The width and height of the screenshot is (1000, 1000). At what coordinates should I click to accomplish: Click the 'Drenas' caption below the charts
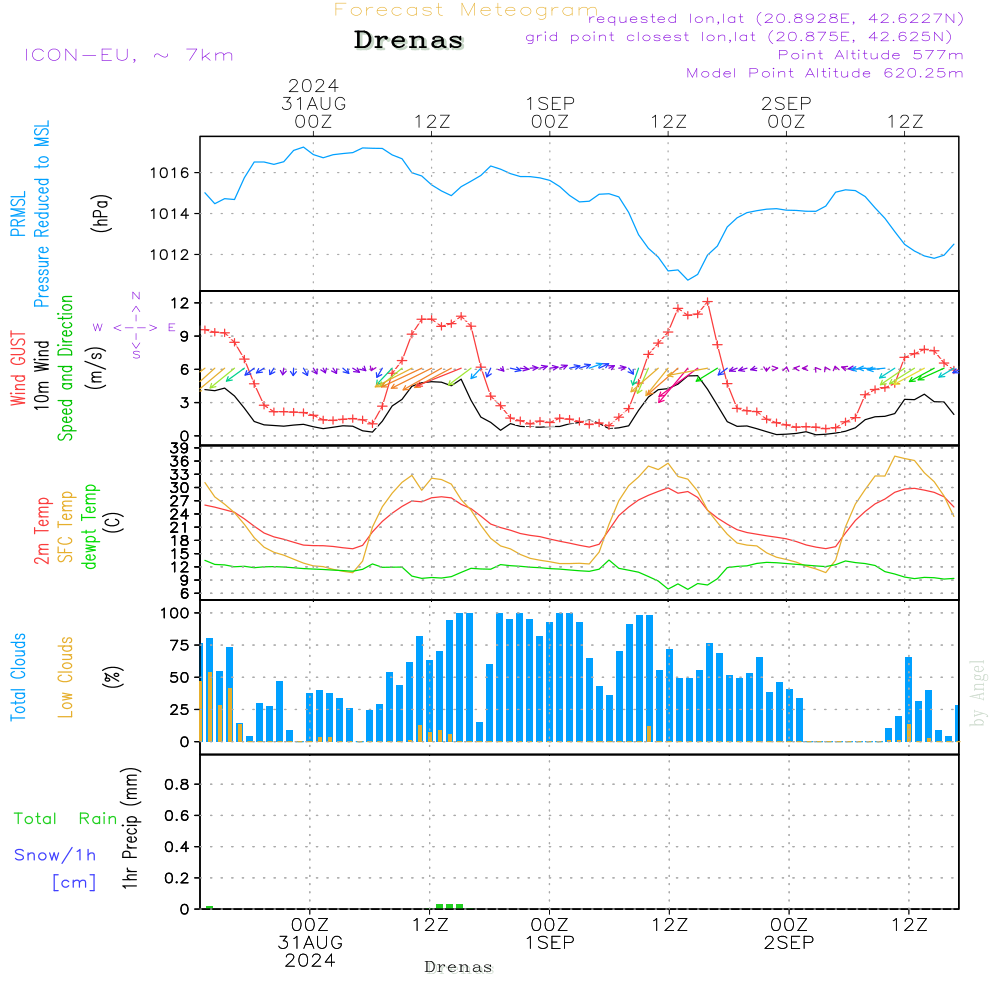coord(459,967)
